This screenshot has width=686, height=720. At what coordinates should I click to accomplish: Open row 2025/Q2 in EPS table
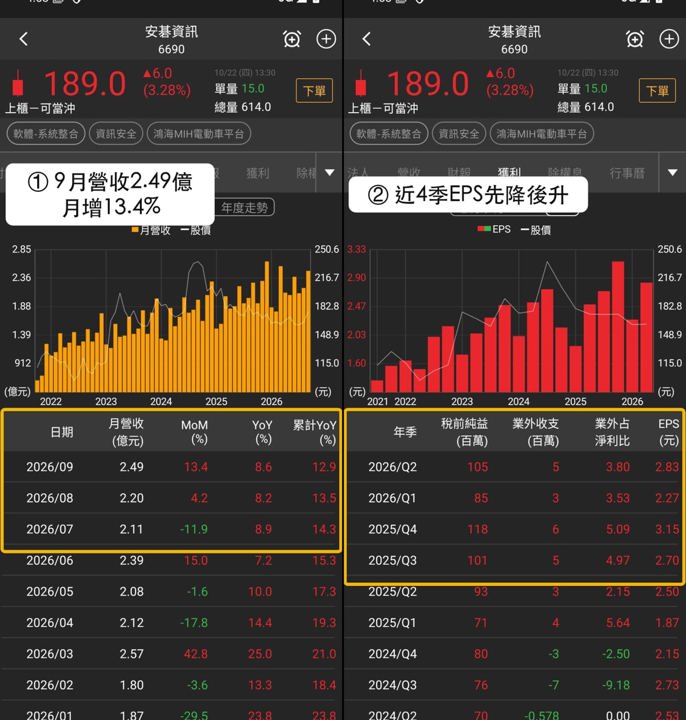coord(514,591)
